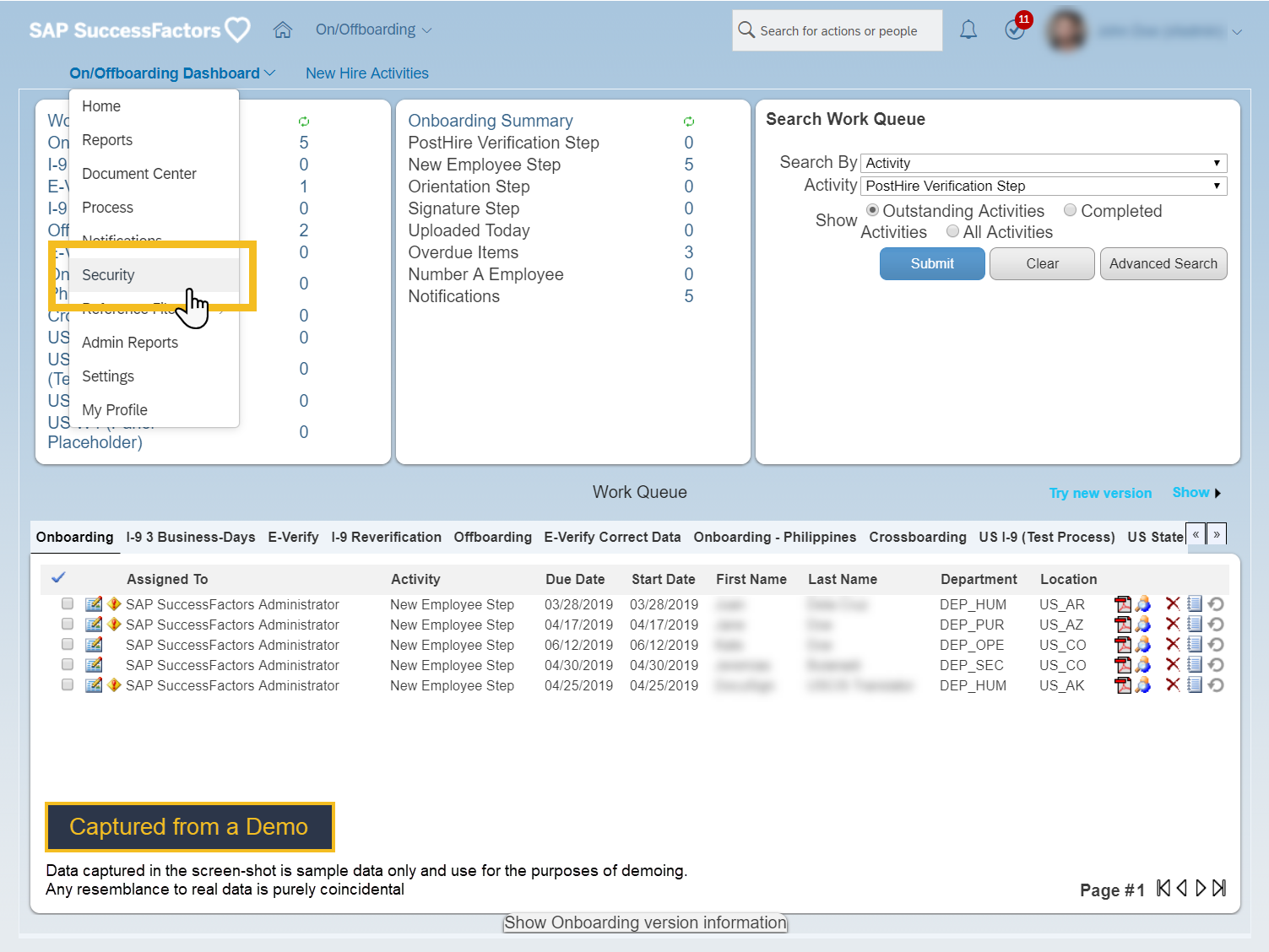Open the user name dropdown chevron
This screenshot has height=952, width=1269.
pyautogui.click(x=1237, y=32)
